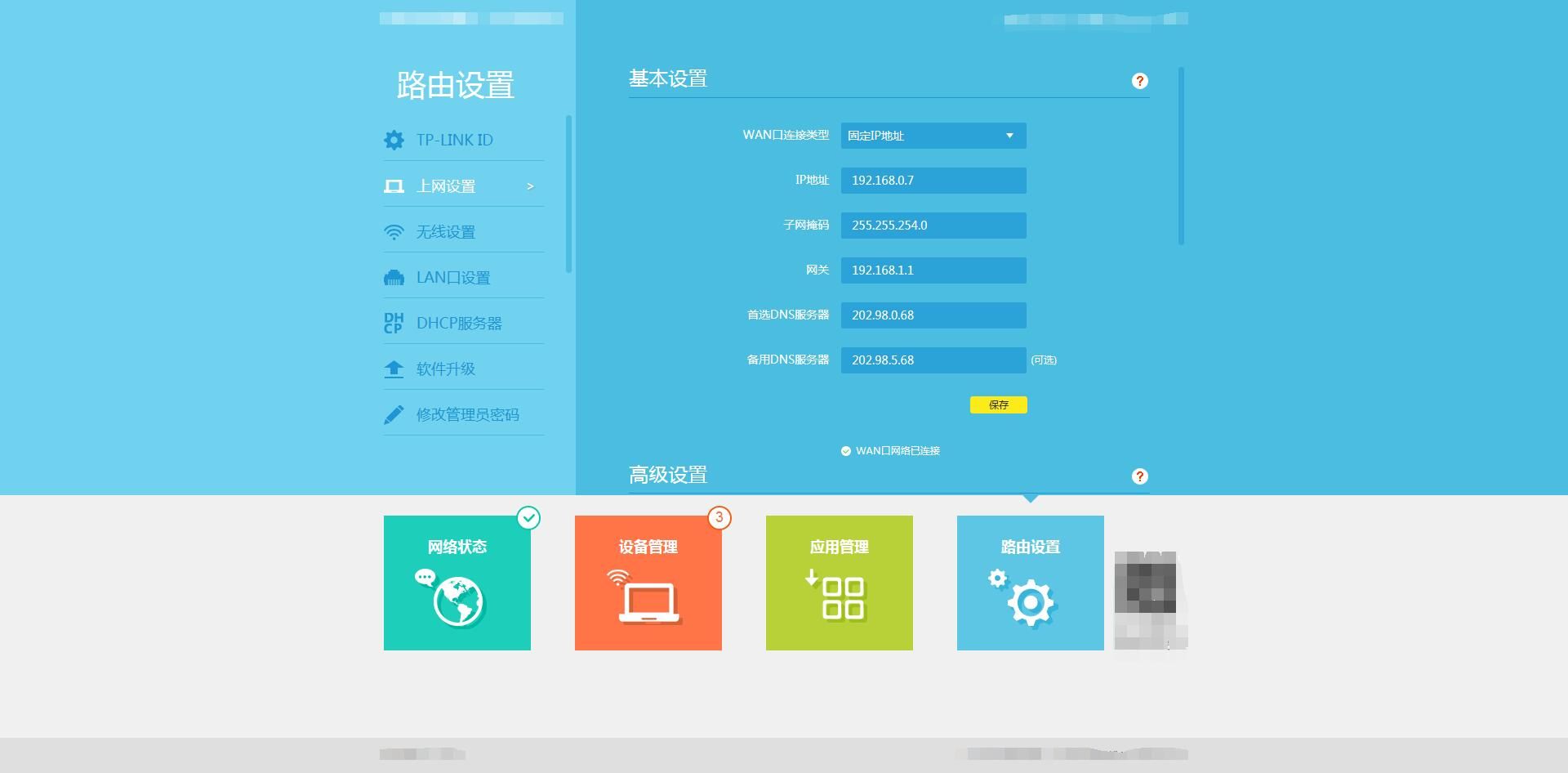Open the 设备管理 tile

pyautogui.click(x=648, y=583)
